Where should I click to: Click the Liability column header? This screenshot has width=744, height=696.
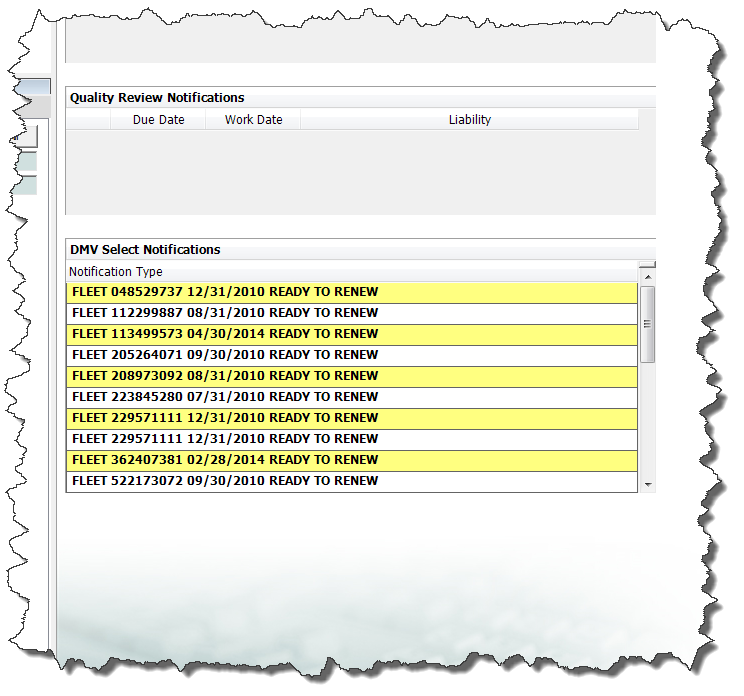point(469,120)
